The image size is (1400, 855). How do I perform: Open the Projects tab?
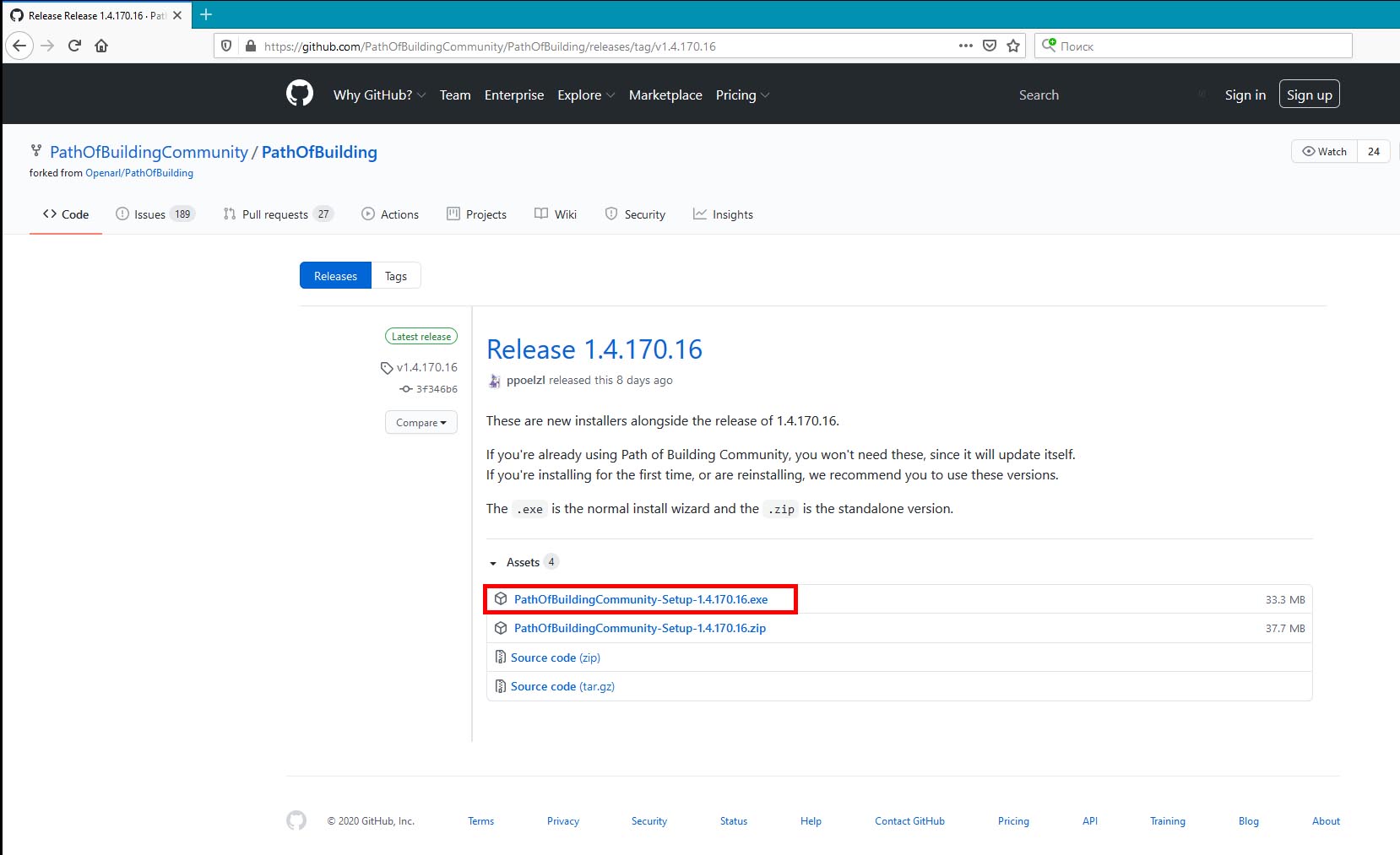[477, 214]
